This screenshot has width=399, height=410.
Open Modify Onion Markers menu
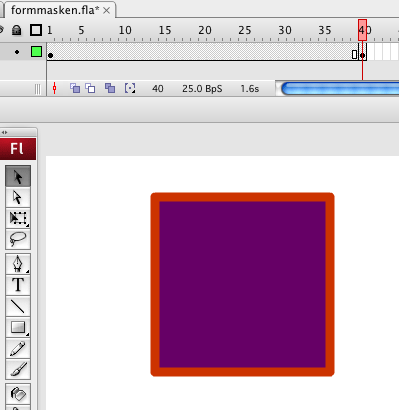130,88
